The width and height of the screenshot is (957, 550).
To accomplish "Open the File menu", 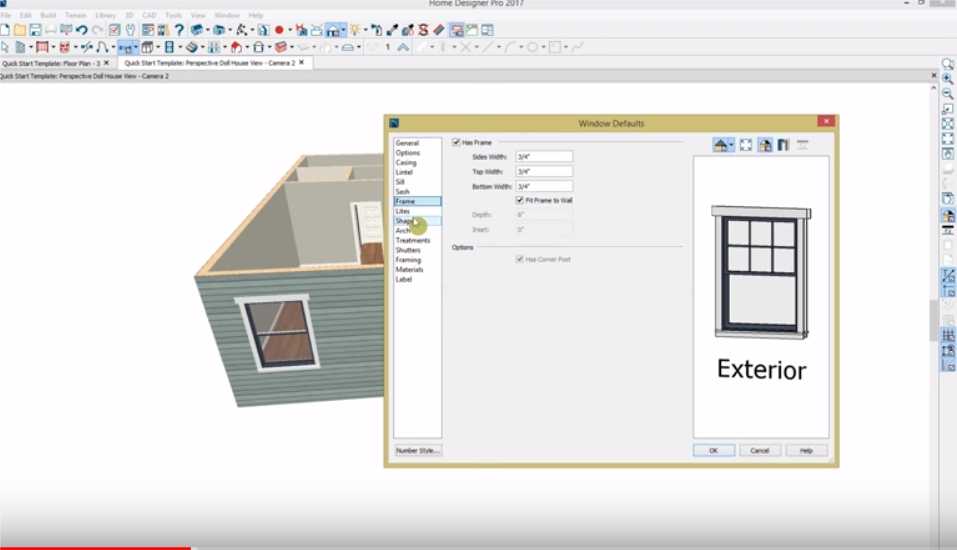I will (6, 15).
